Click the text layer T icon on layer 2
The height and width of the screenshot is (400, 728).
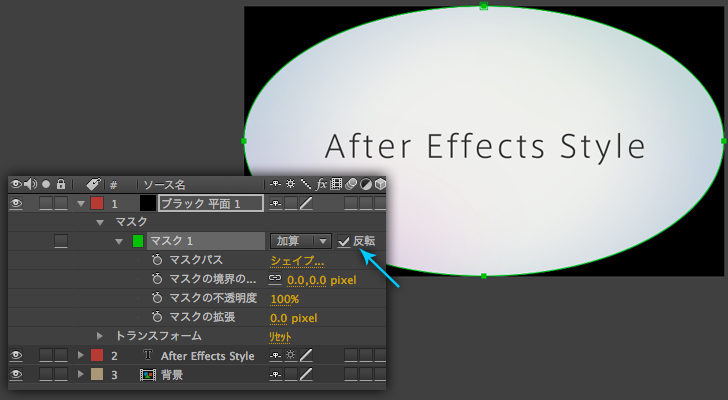[148, 355]
